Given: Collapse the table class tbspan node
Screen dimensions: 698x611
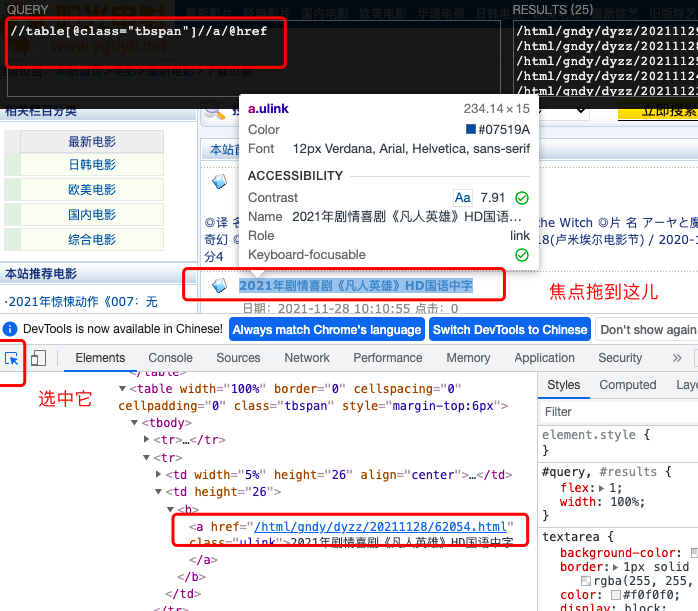Looking at the screenshot, I should 122,389.
